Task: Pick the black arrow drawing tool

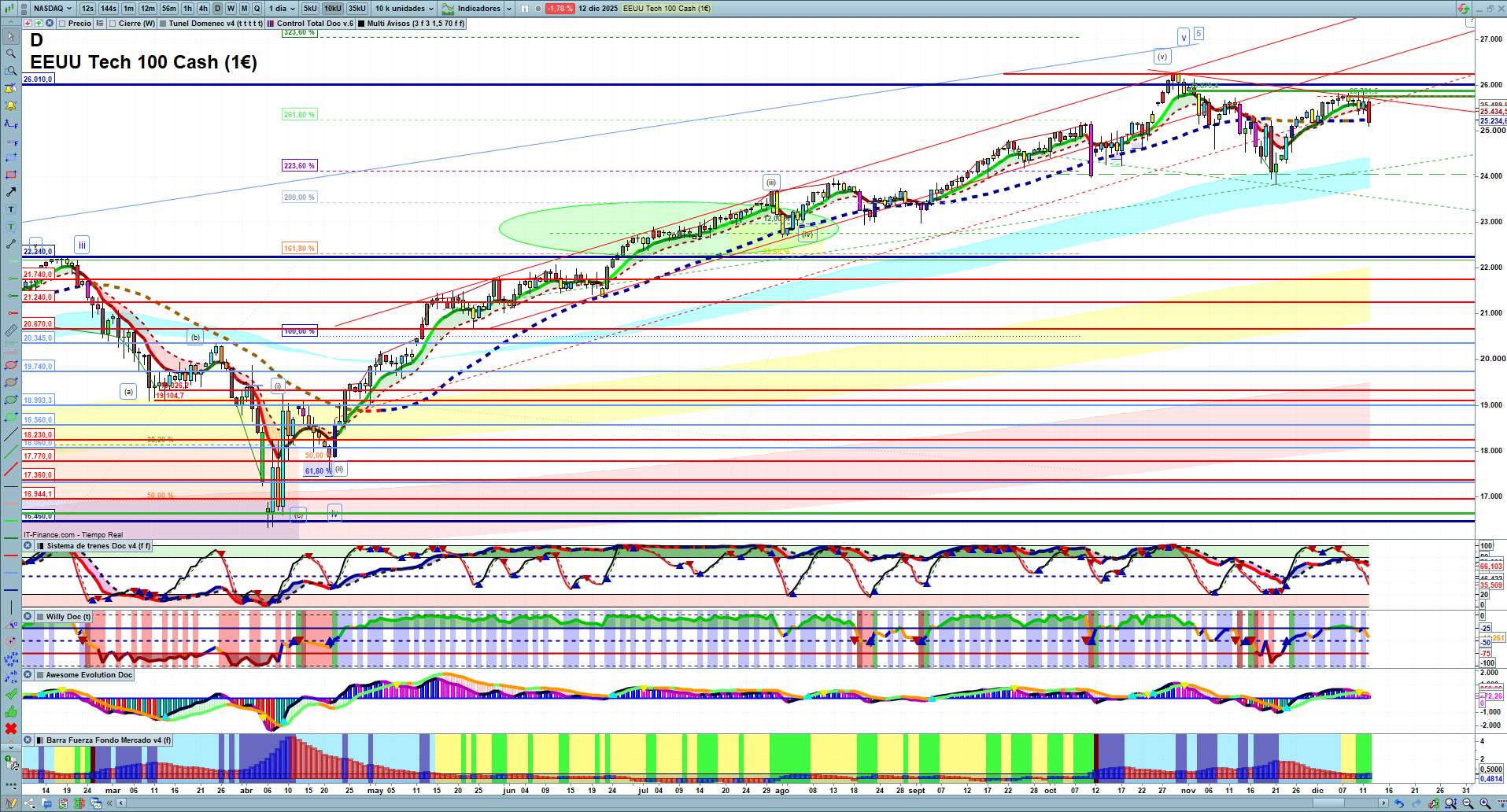Action: [11, 192]
